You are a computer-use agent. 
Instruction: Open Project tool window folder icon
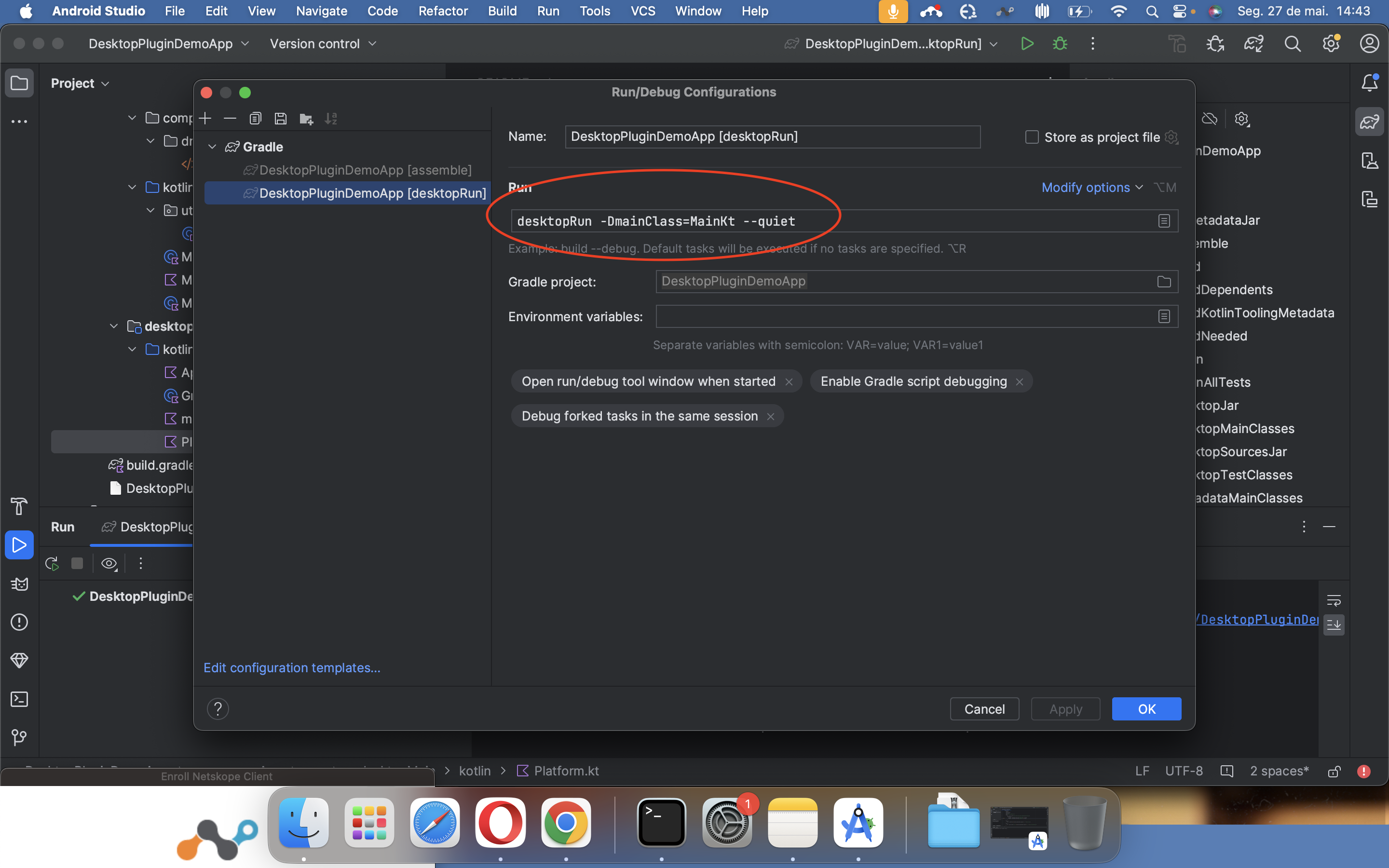click(19, 83)
